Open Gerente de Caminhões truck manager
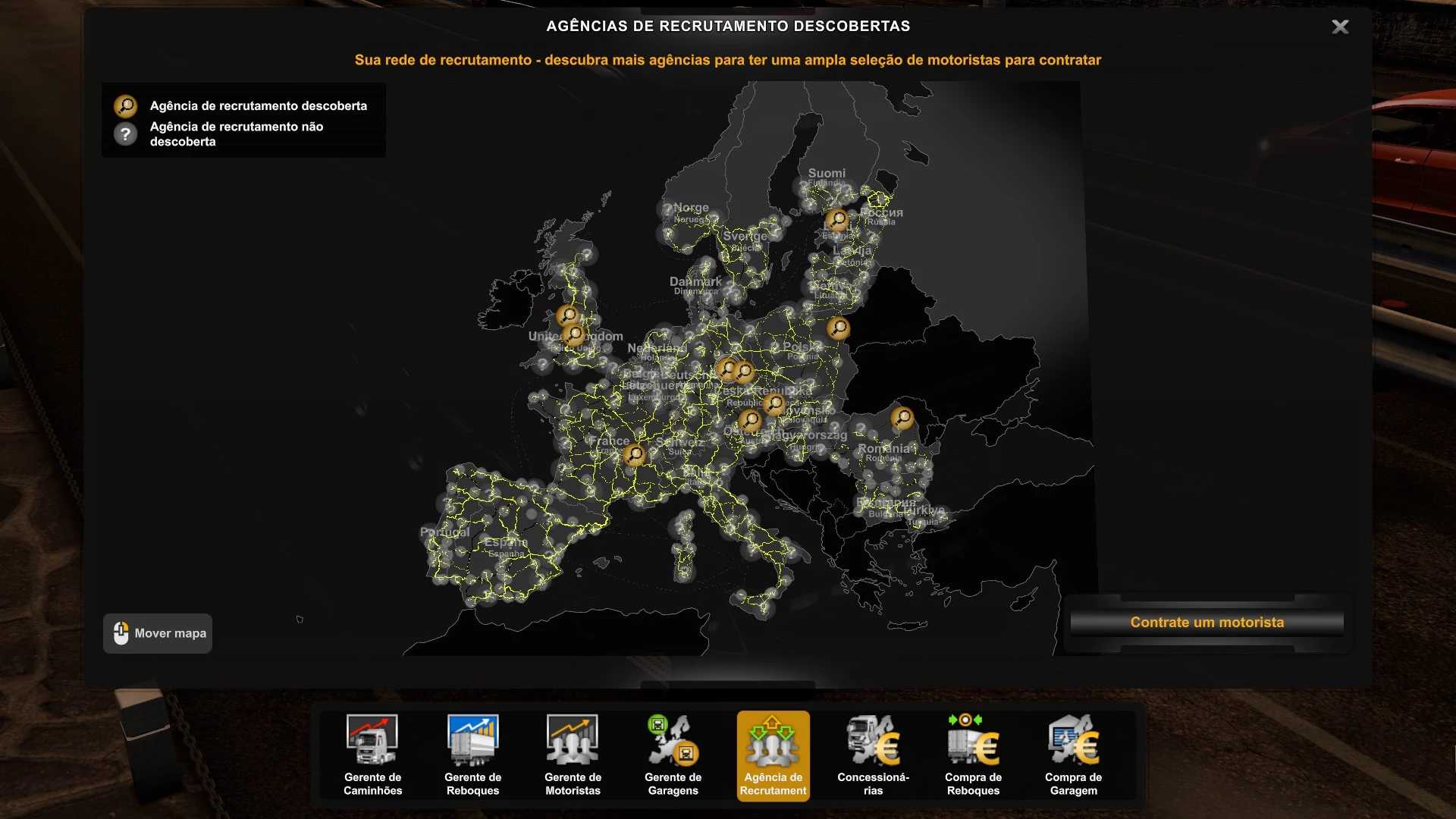This screenshot has width=1456, height=819. tap(372, 755)
